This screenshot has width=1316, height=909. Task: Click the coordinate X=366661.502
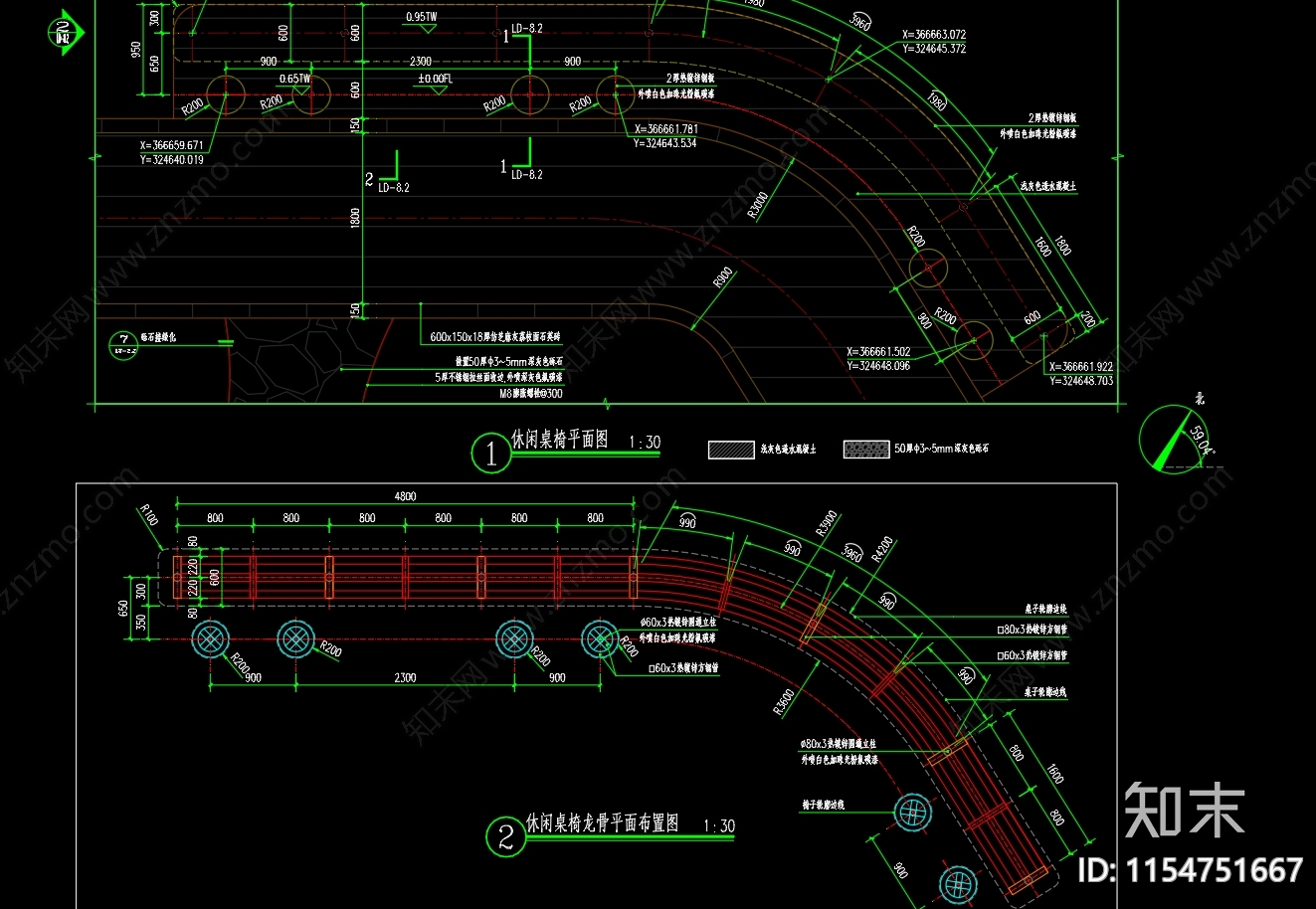pyautogui.click(x=878, y=352)
